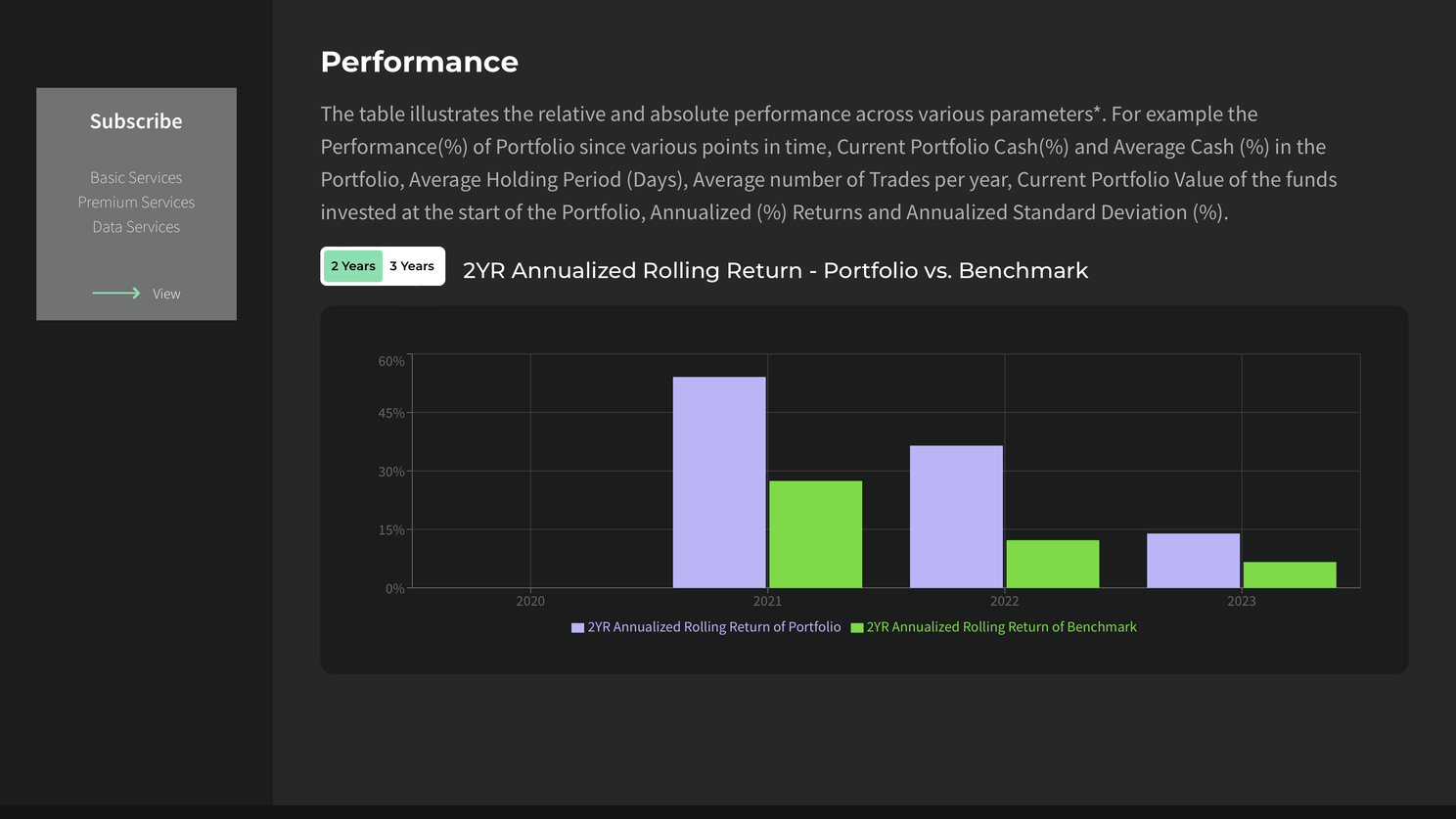Click the 60% y-axis label
Viewport: 1456px width, 819px height.
391,361
